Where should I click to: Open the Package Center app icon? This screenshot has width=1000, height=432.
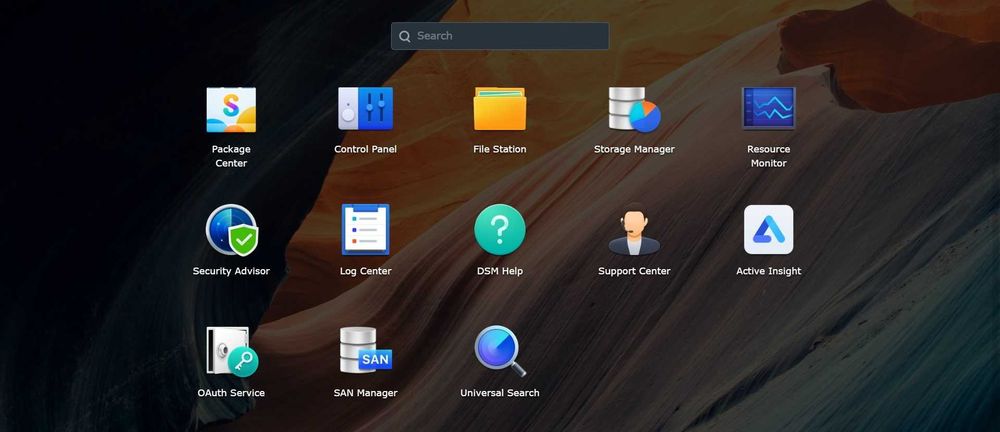click(231, 110)
